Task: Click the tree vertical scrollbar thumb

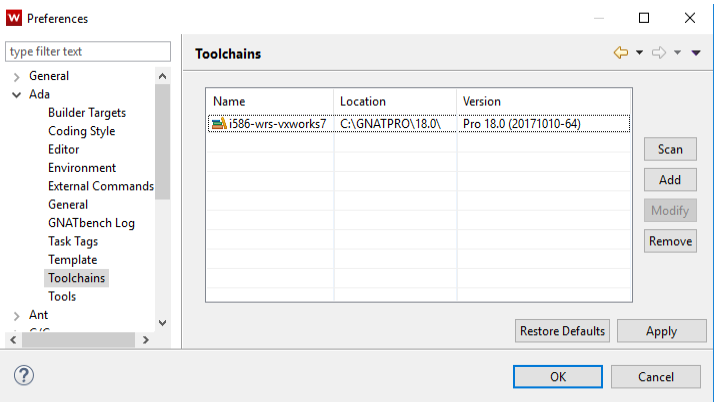Action: 163,142
